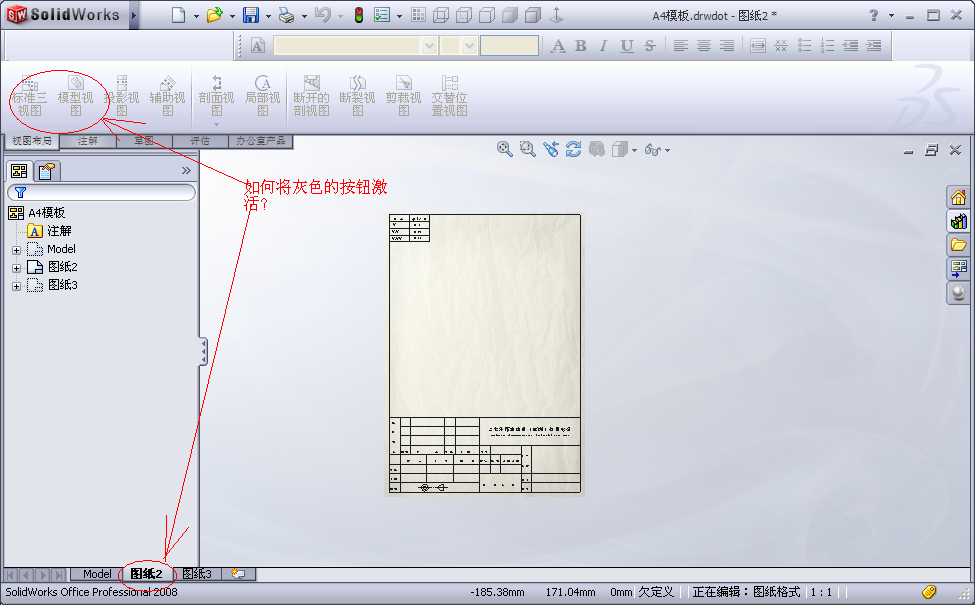Toggle Strikethrough text formatting
Image resolution: width=975 pixels, height=605 pixels.
point(650,45)
